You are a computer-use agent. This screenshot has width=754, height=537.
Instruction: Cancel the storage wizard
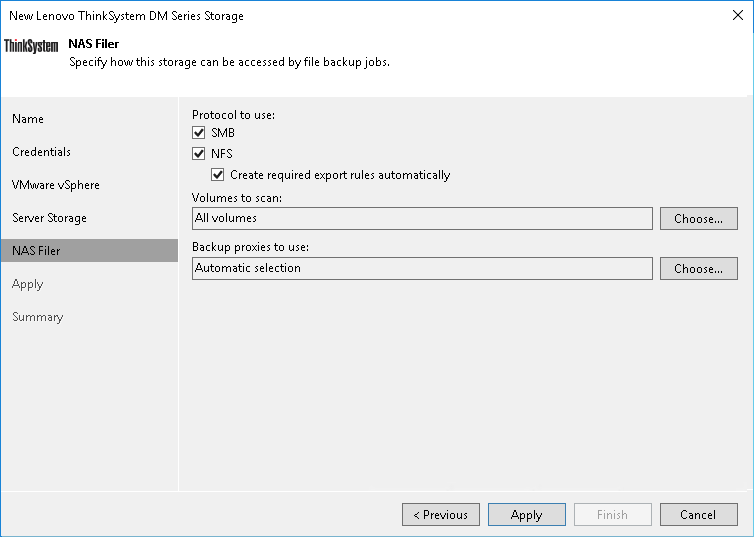click(x=698, y=515)
